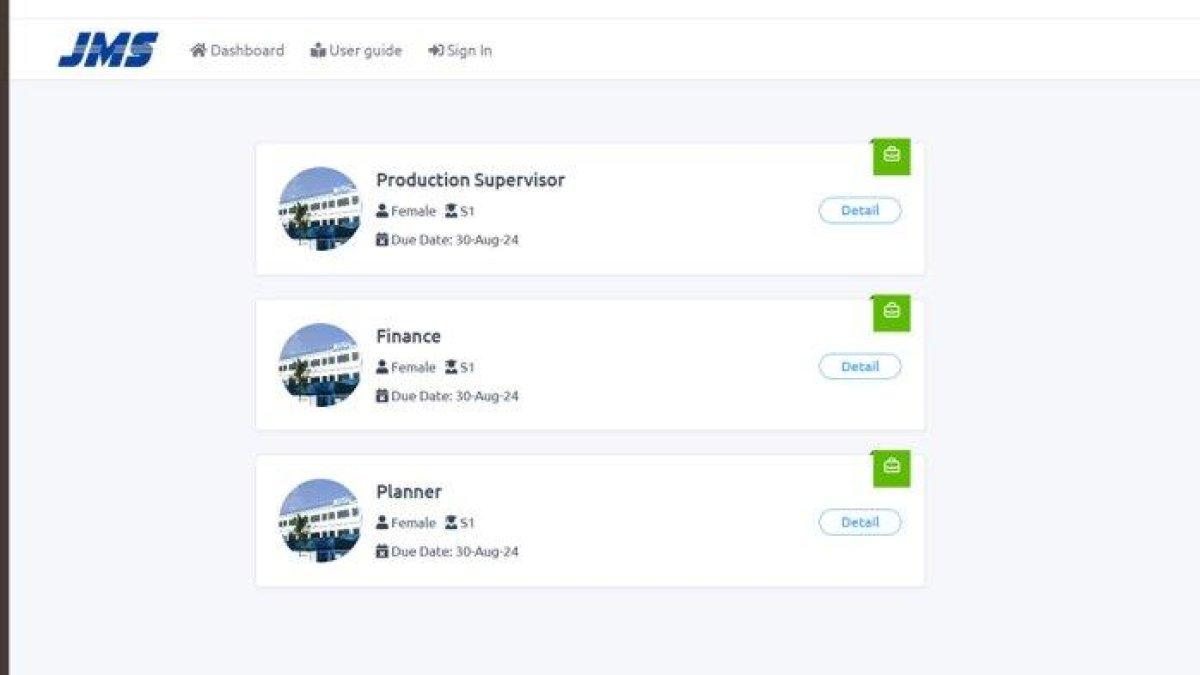Viewport: 1200px width, 675px height.
Task: Open Detail for Finance job
Action: (x=860, y=367)
